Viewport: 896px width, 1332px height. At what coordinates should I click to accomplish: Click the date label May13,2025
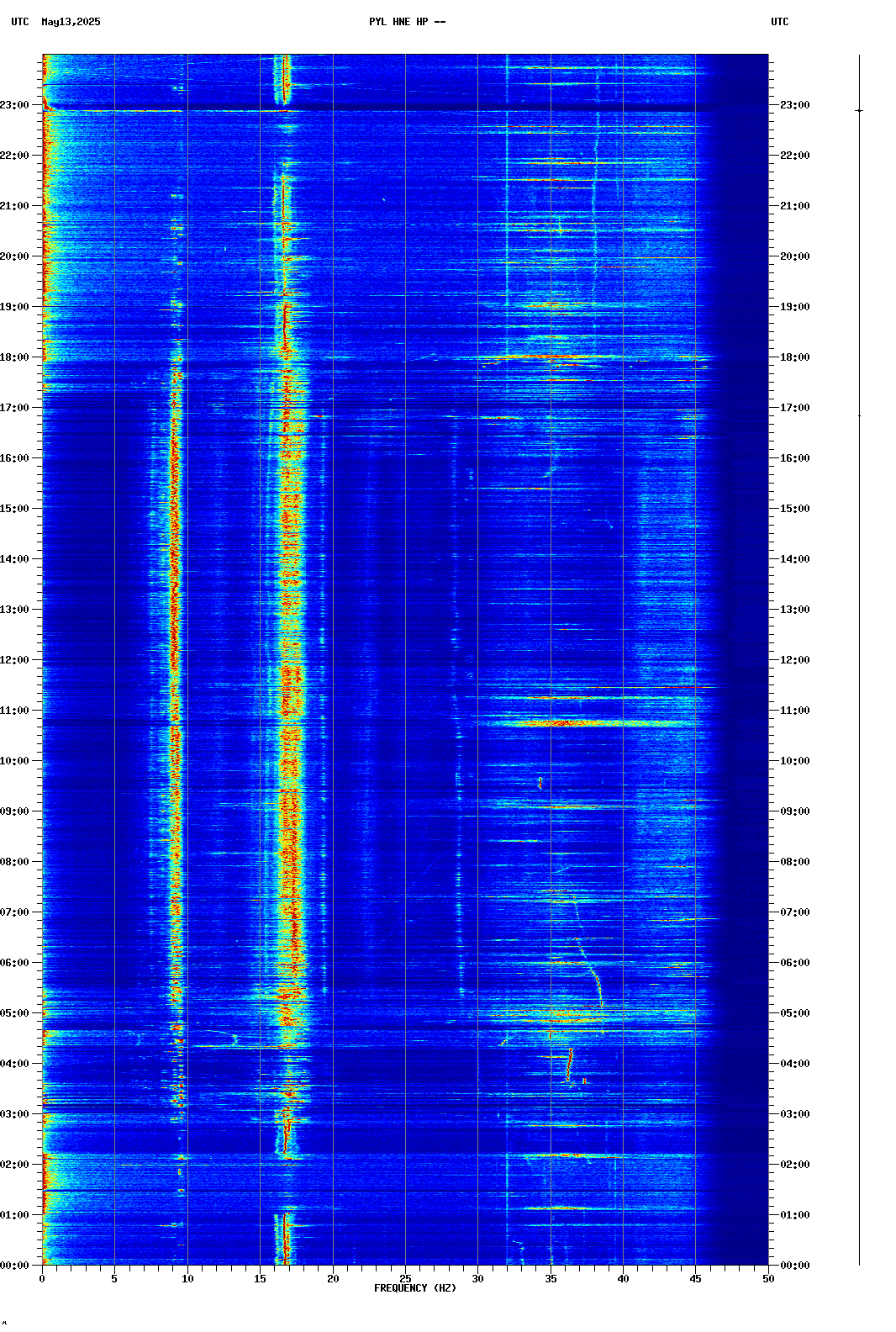pyautogui.click(x=71, y=22)
